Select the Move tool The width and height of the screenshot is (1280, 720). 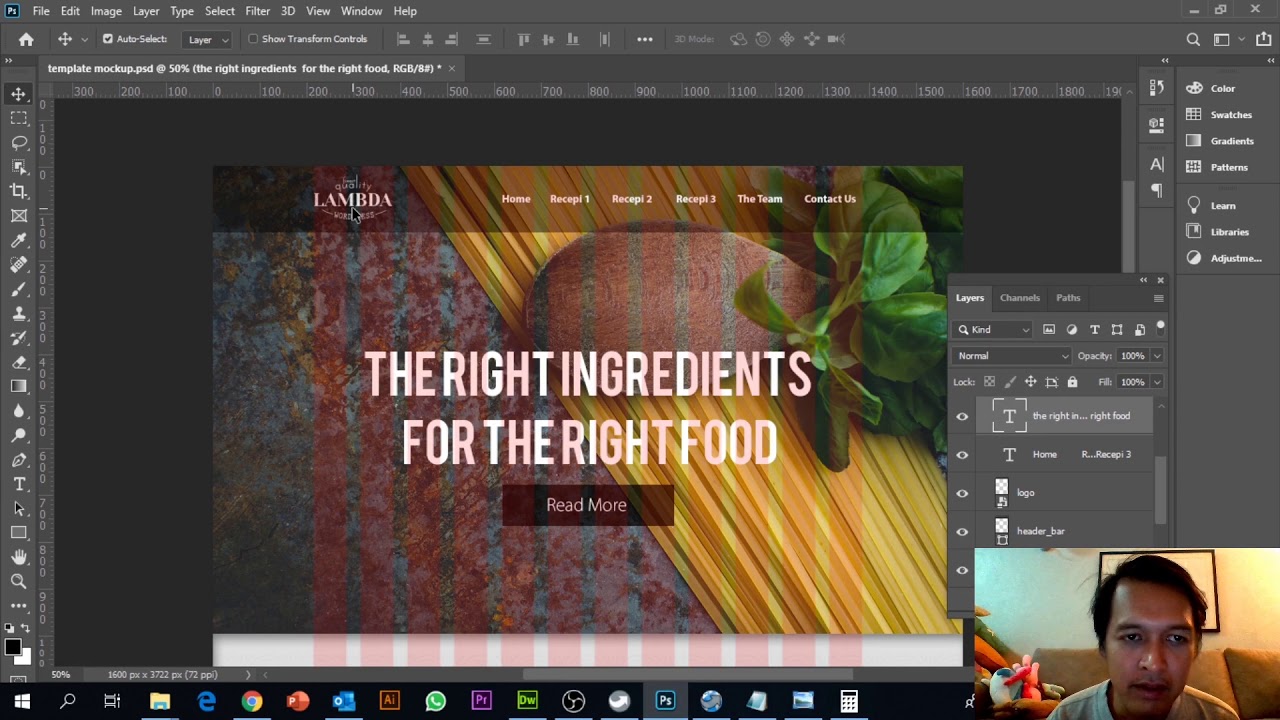point(19,94)
